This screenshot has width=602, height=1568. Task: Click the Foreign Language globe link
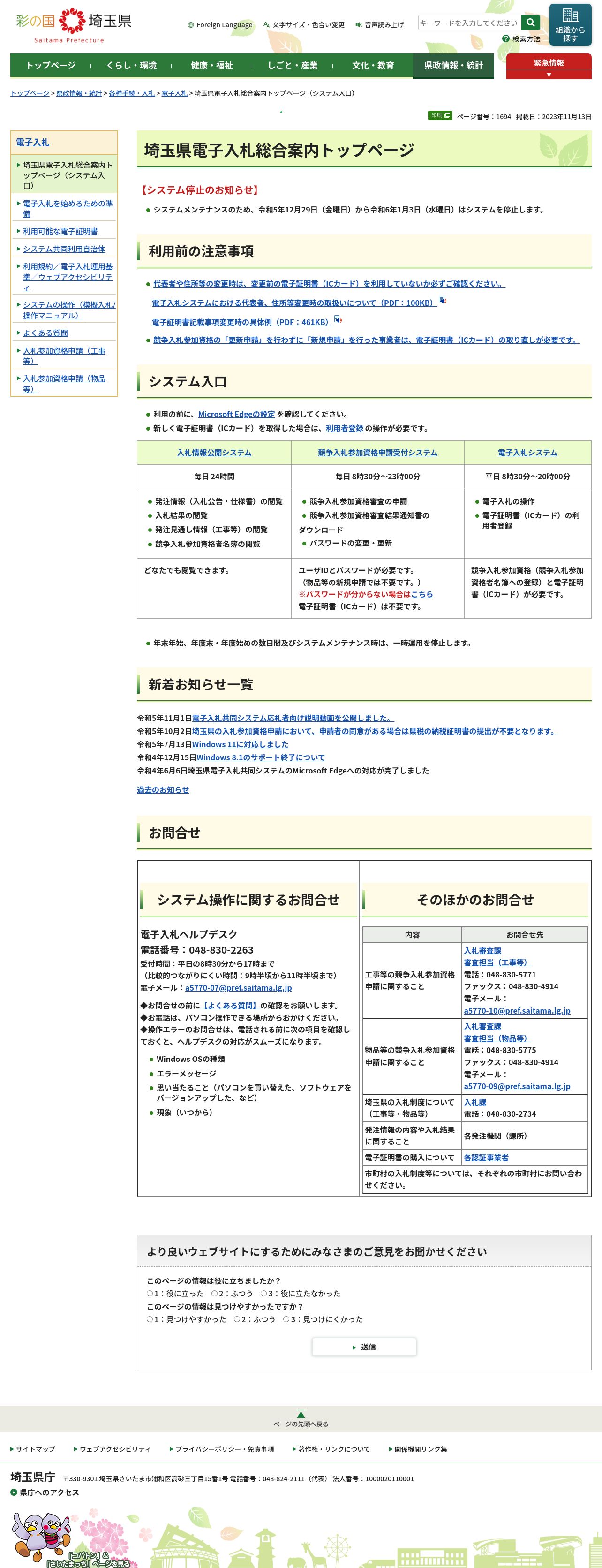click(x=220, y=25)
